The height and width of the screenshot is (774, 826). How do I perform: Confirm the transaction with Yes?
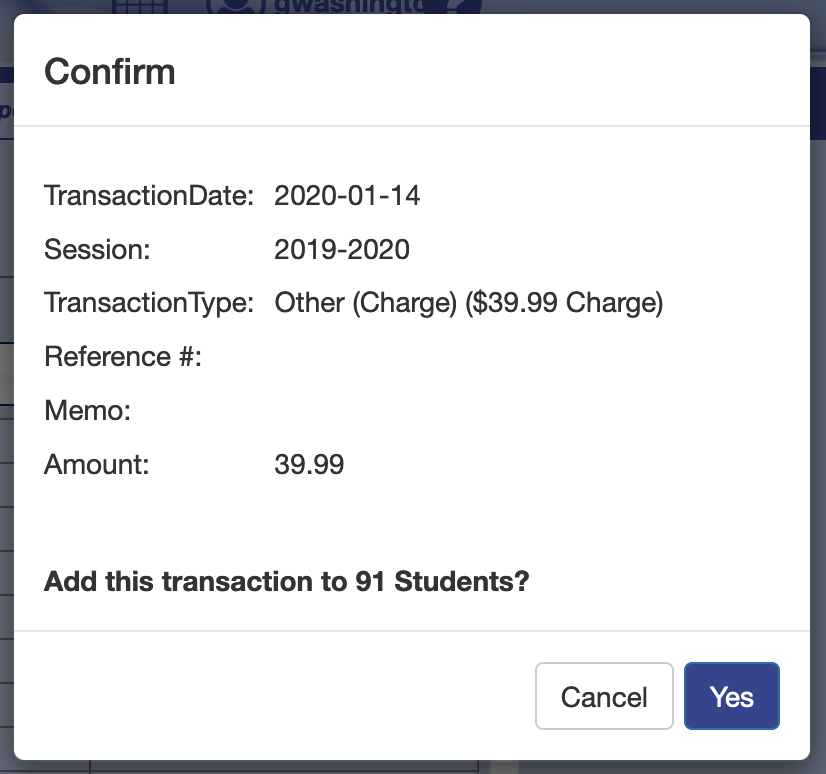coord(731,696)
